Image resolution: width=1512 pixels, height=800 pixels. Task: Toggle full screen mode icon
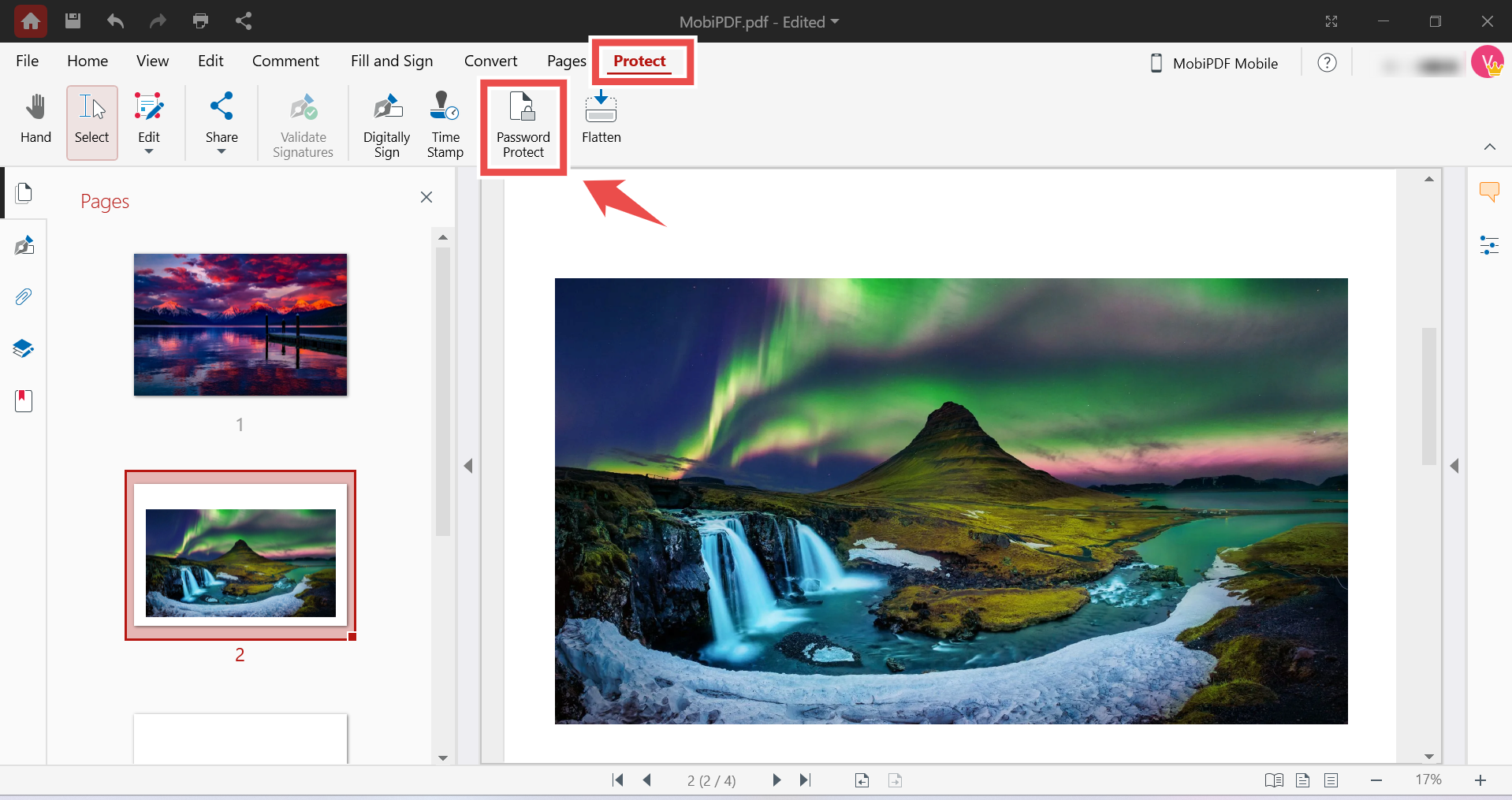pos(1331,21)
